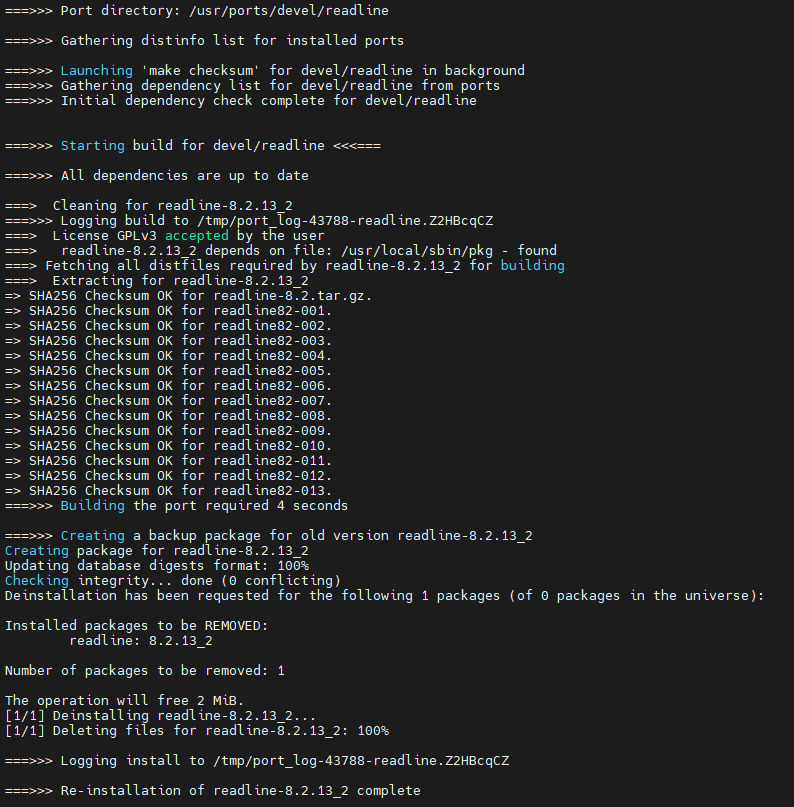
Task: Click 'Installed packages to be REMOVED' heading
Action: point(136,626)
